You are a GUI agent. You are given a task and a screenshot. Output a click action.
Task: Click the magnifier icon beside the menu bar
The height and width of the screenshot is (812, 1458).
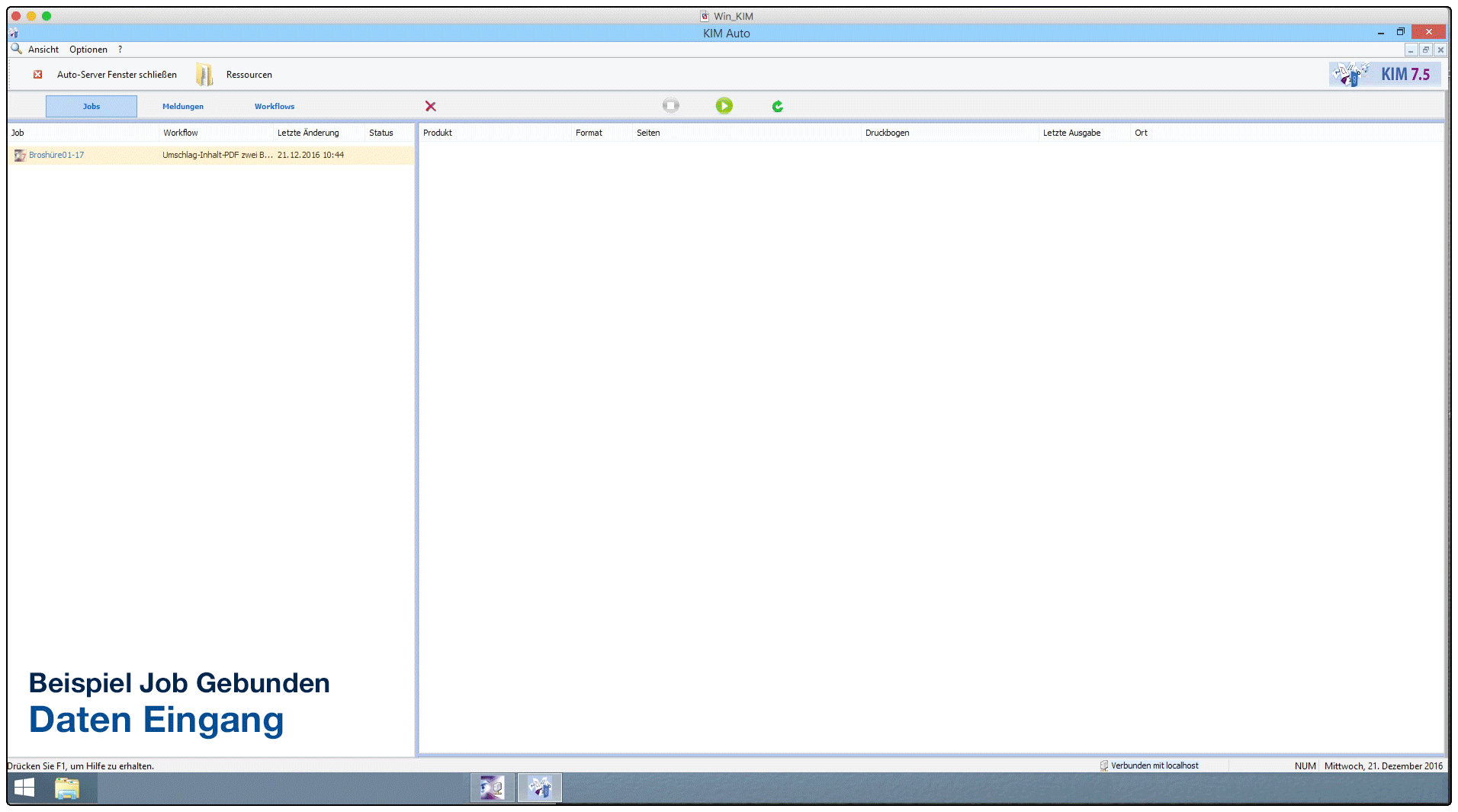16,49
